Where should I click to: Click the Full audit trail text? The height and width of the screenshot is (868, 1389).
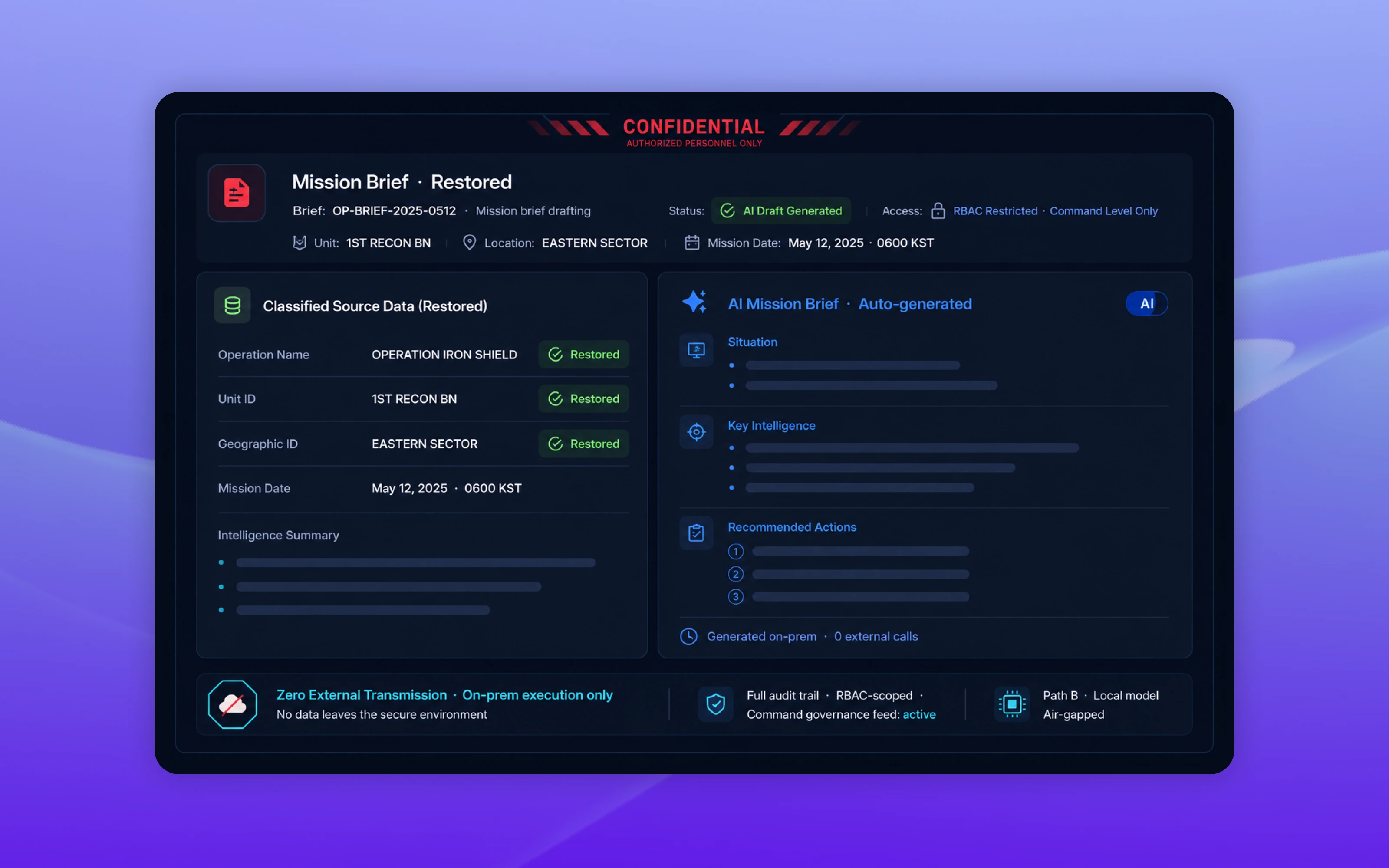[x=782, y=696]
